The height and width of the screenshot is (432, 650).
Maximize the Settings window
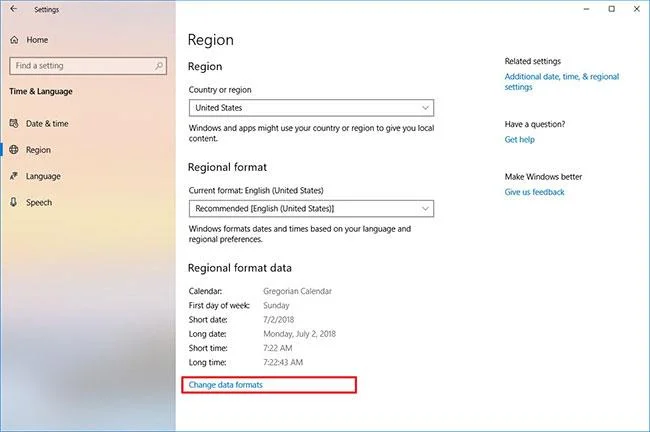click(x=611, y=9)
